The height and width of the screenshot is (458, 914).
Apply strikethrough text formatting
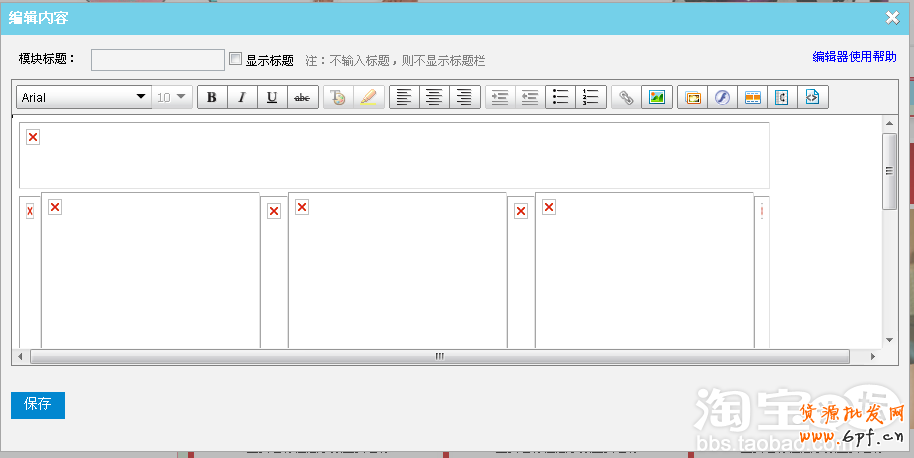click(x=302, y=97)
